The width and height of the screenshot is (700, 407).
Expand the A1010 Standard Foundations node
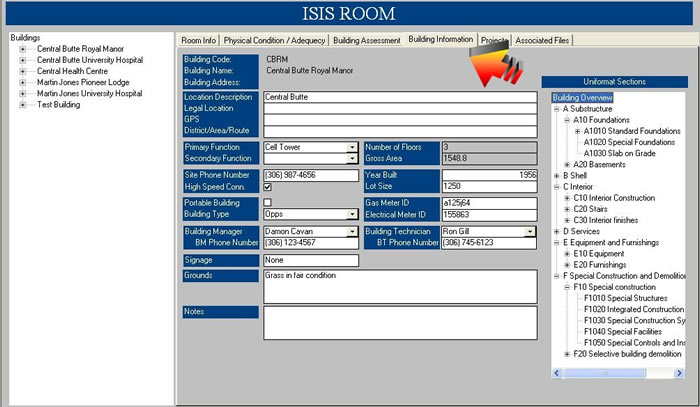(x=578, y=131)
